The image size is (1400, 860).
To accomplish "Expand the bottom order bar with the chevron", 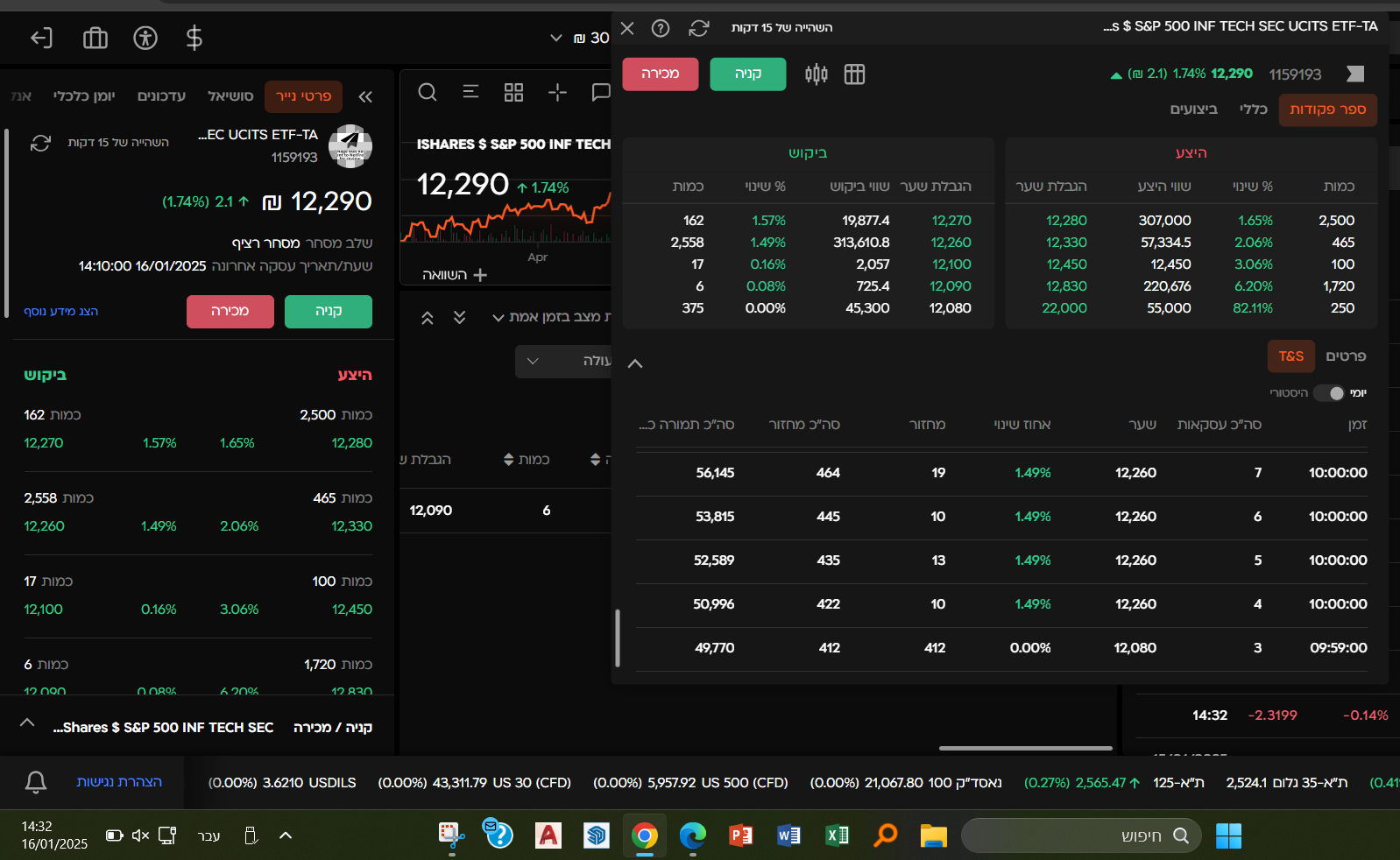I will point(27,723).
